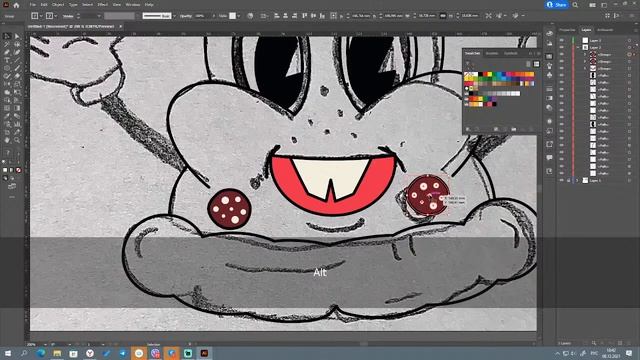Open Recolor Artwork in the control bar
Image resolution: width=640 pixels, height=360 pixels.
coord(250,16)
